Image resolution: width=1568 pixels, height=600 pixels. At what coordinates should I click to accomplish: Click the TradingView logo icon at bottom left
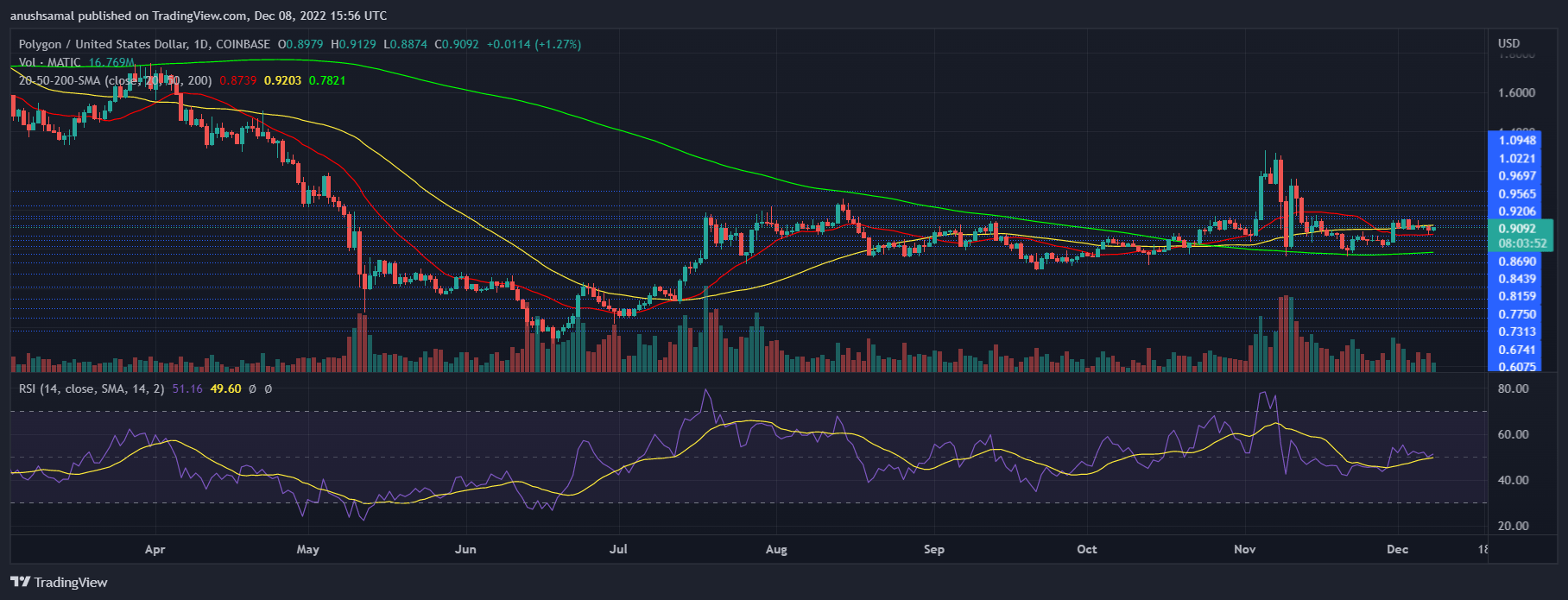pos(21,582)
